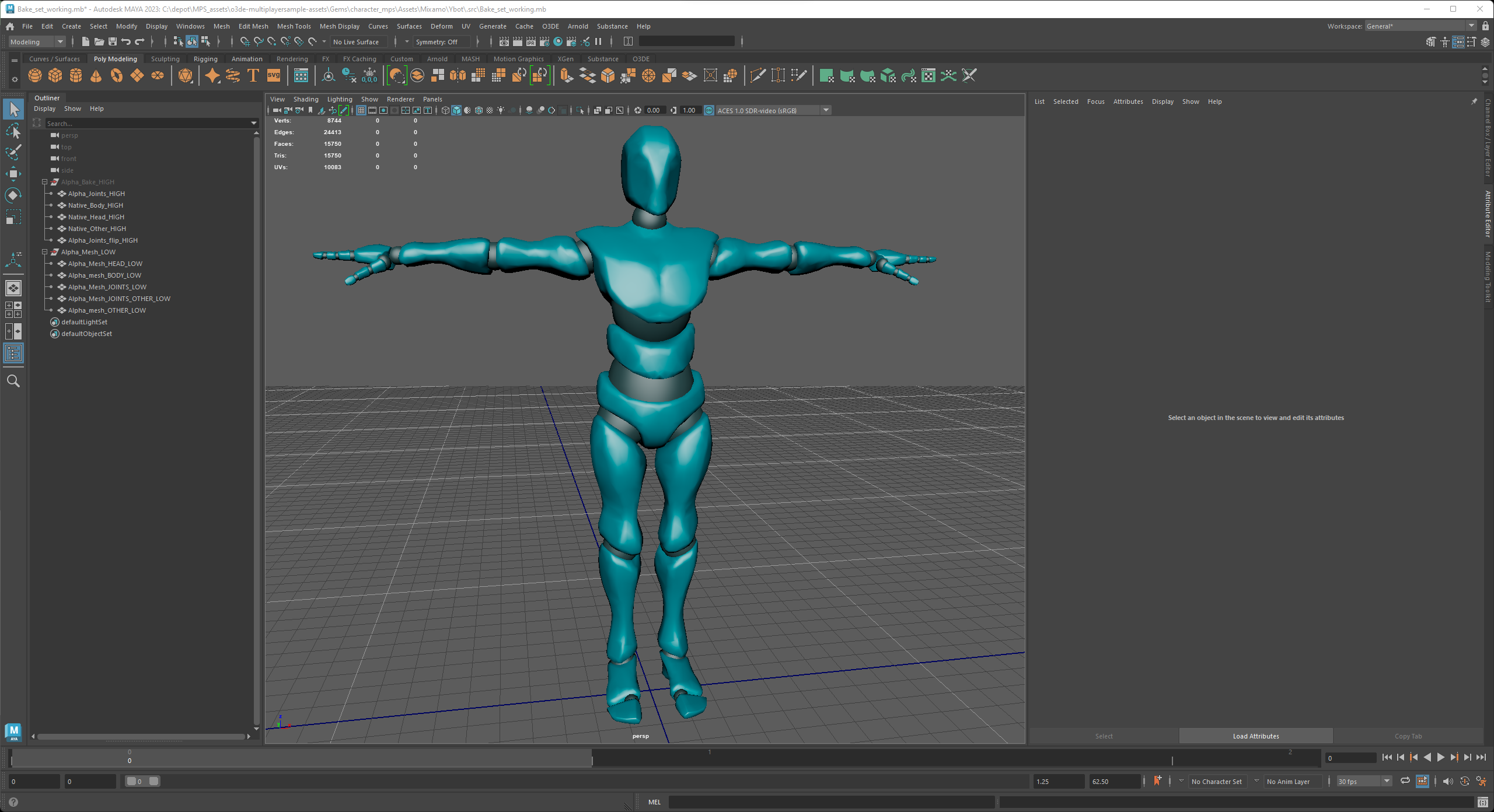Image resolution: width=1494 pixels, height=812 pixels.
Task: Open the Workspace General dropdown
Action: 1420,26
